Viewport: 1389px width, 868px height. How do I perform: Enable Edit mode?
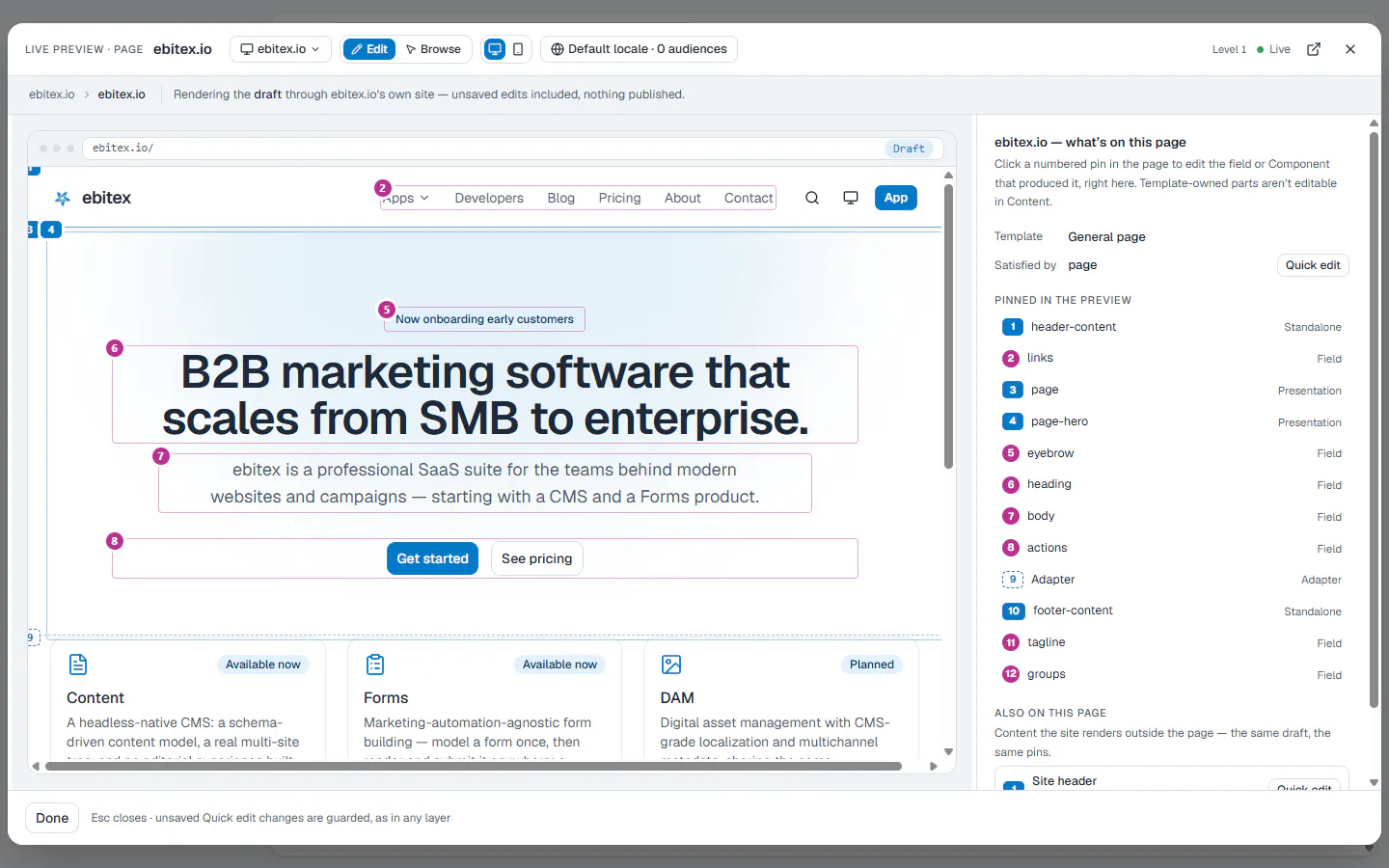click(x=368, y=49)
